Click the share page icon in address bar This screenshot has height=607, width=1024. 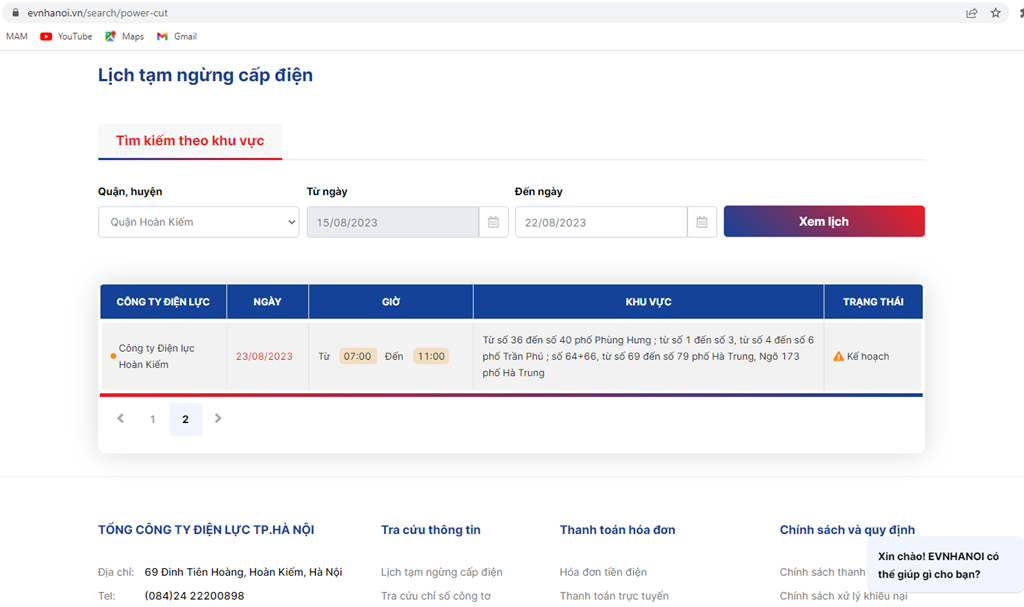point(972,13)
